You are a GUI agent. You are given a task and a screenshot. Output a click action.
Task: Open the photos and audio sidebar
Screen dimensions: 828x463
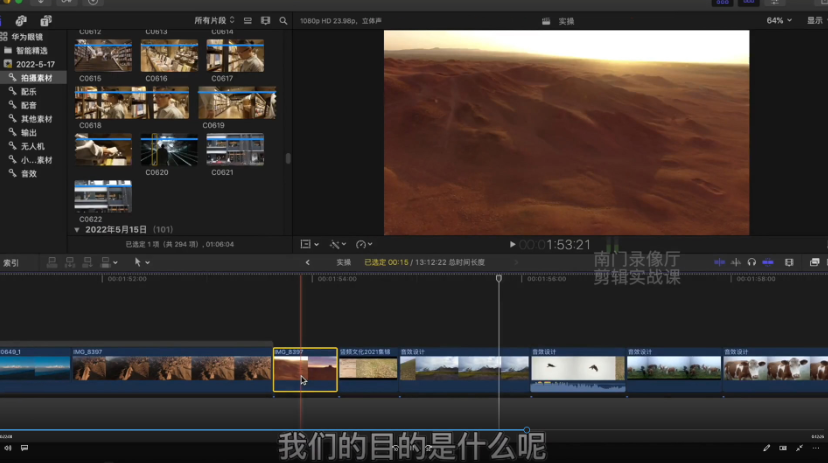tap(21, 21)
